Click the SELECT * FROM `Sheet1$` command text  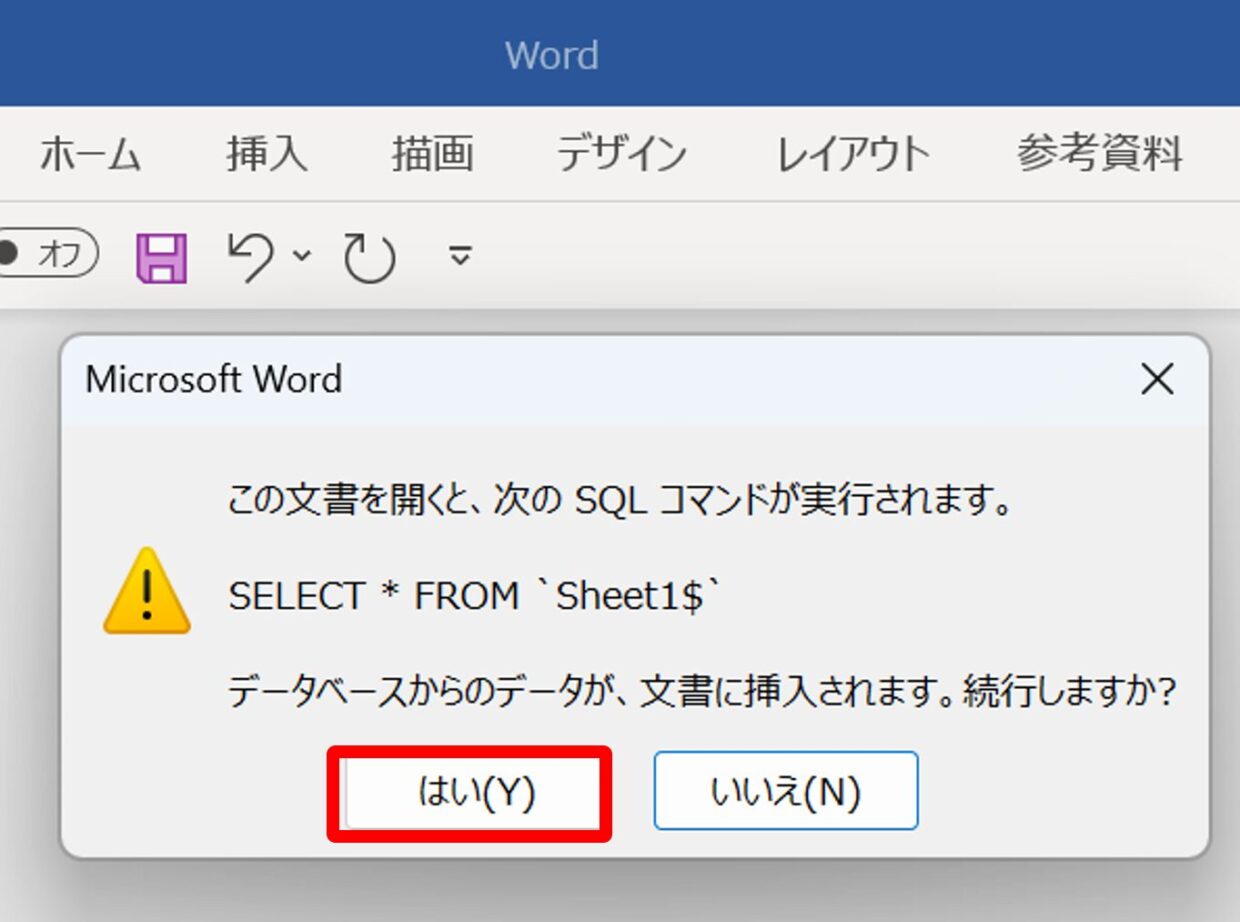[474, 597]
